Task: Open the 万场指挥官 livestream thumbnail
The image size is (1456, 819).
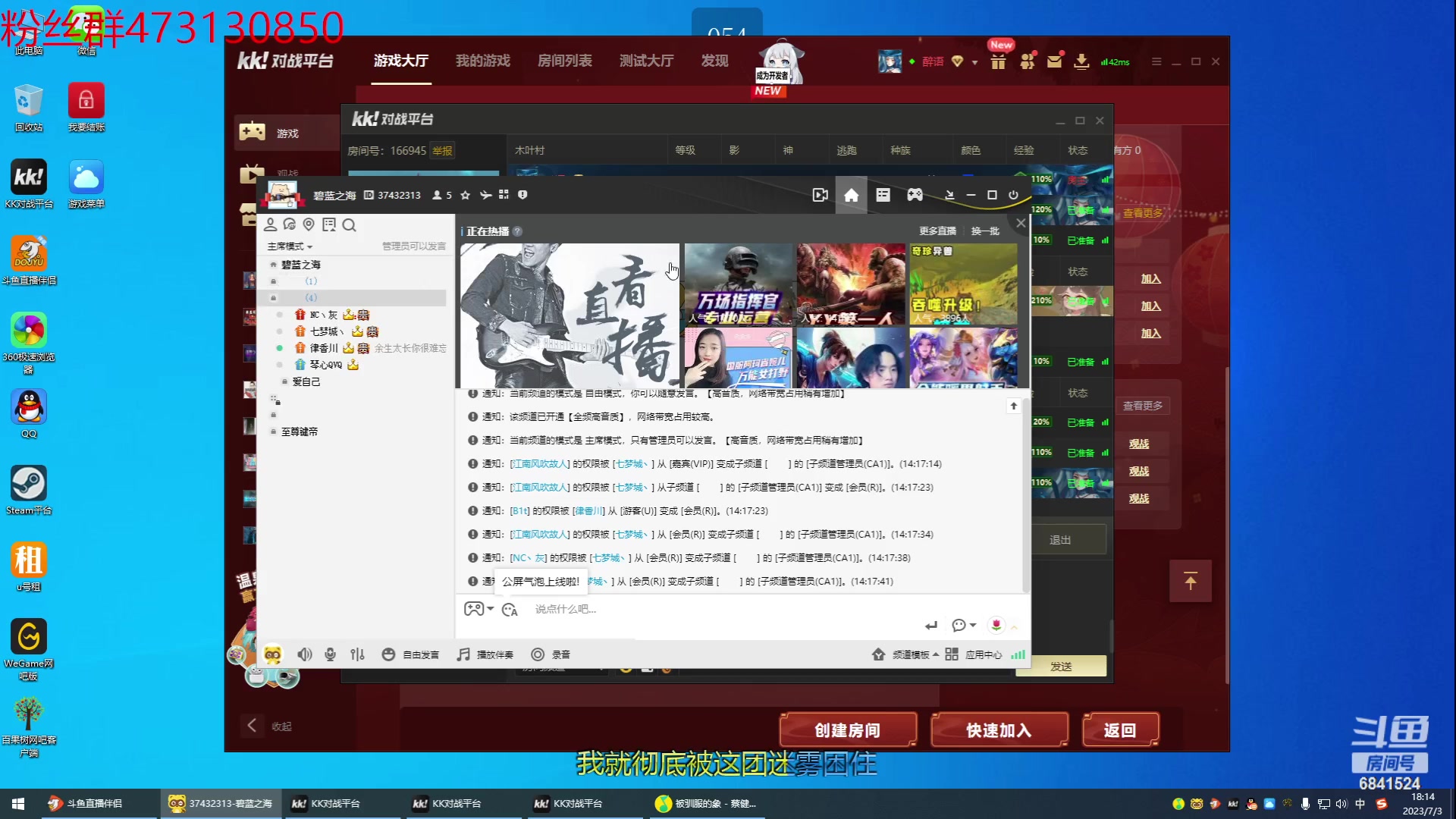Action: [738, 284]
